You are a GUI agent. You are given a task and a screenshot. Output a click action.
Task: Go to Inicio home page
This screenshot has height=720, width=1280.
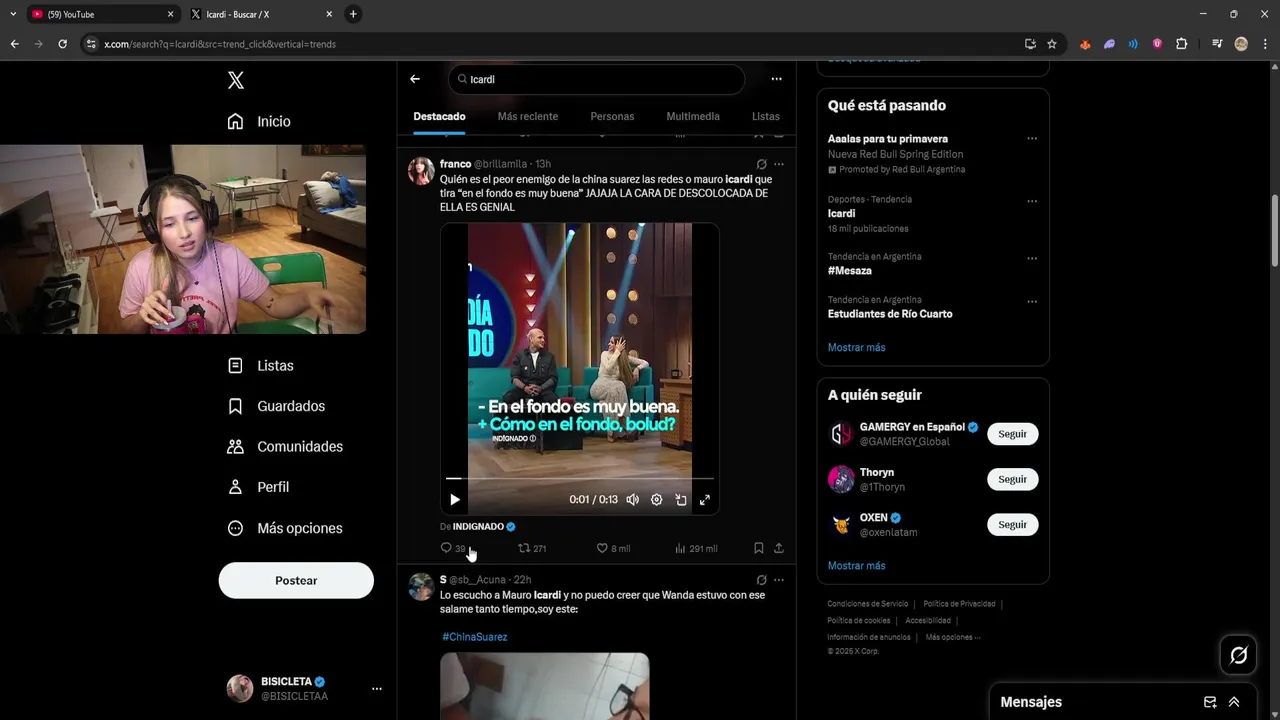[259, 121]
